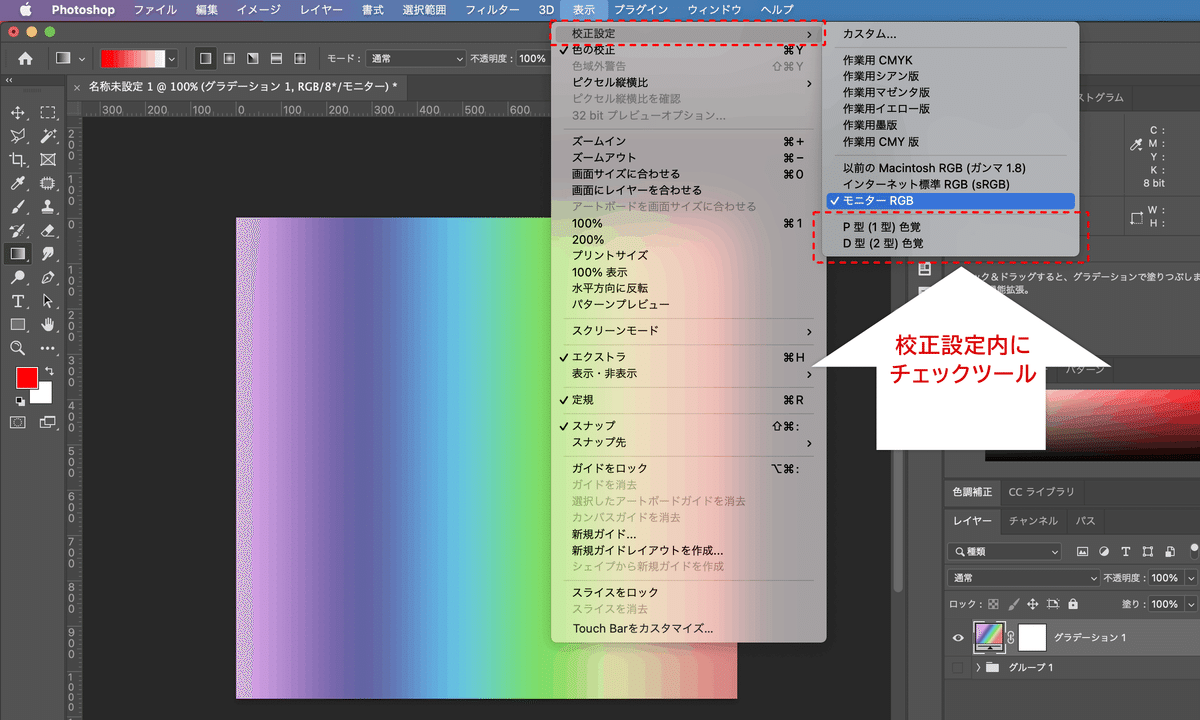This screenshot has height=720, width=1200.
Task: Select the Pen tool
Action: coord(47,277)
